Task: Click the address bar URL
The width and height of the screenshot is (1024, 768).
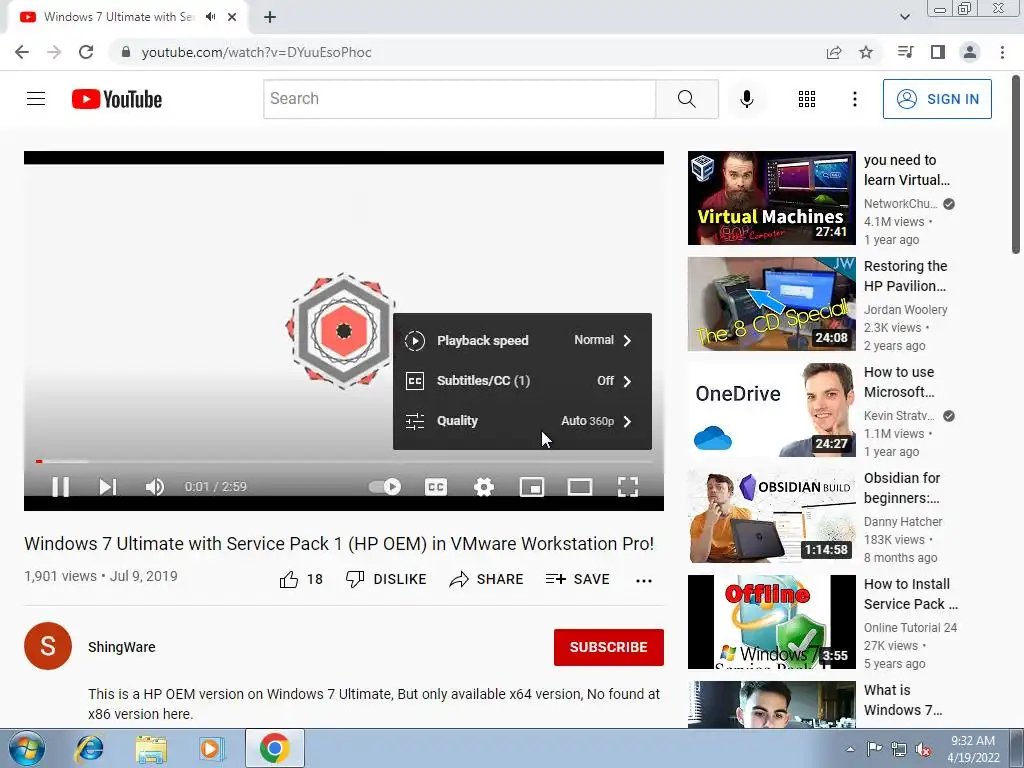Action: [x=256, y=52]
